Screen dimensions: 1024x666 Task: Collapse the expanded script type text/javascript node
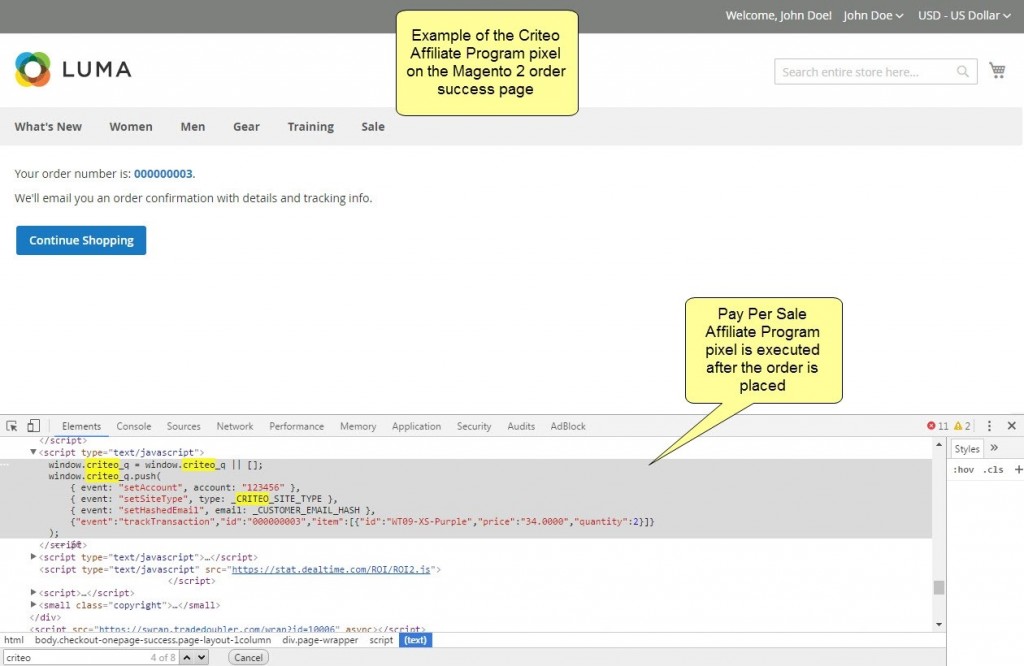pyautogui.click(x=33, y=452)
